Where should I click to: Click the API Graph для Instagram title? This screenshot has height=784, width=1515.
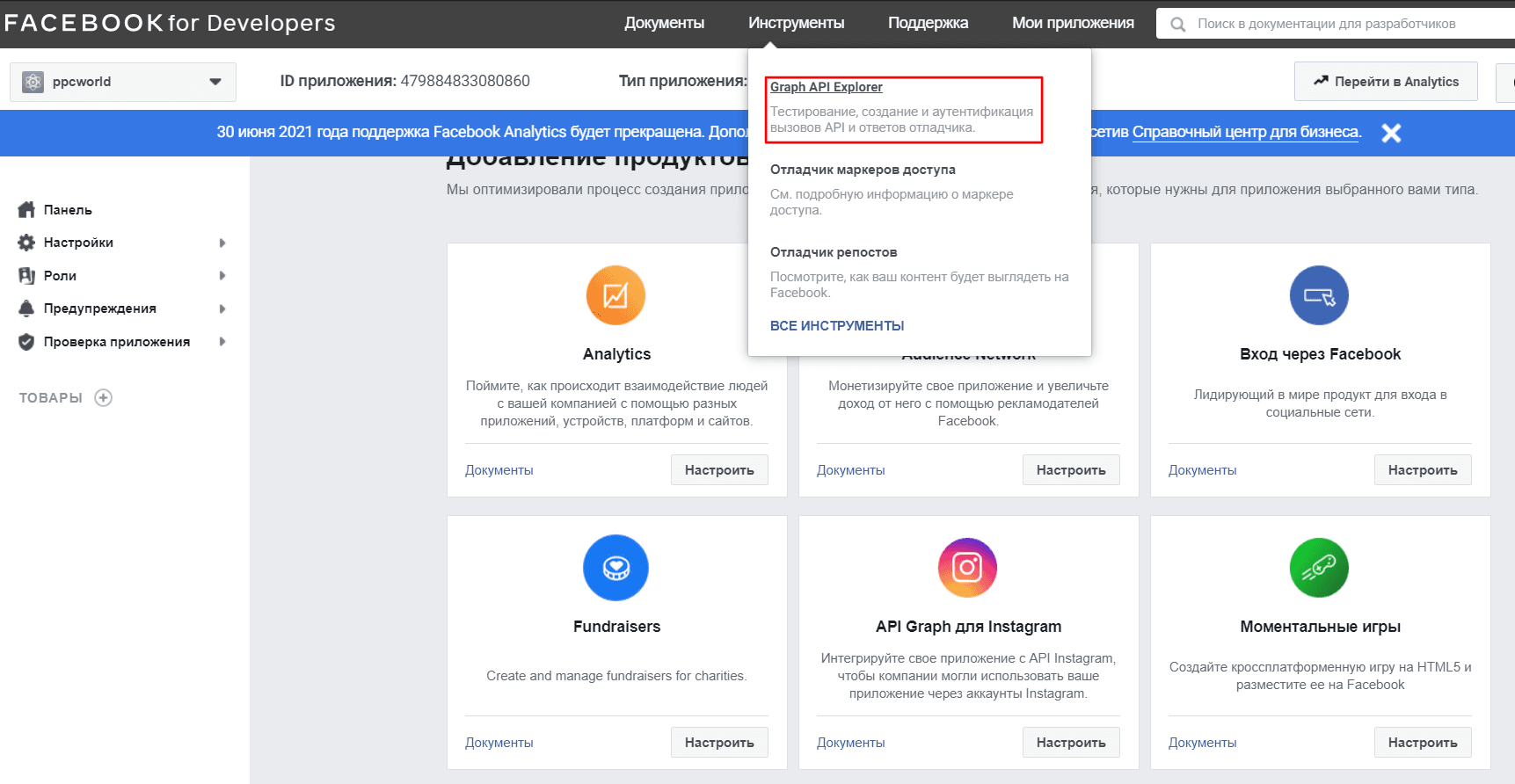point(968,627)
